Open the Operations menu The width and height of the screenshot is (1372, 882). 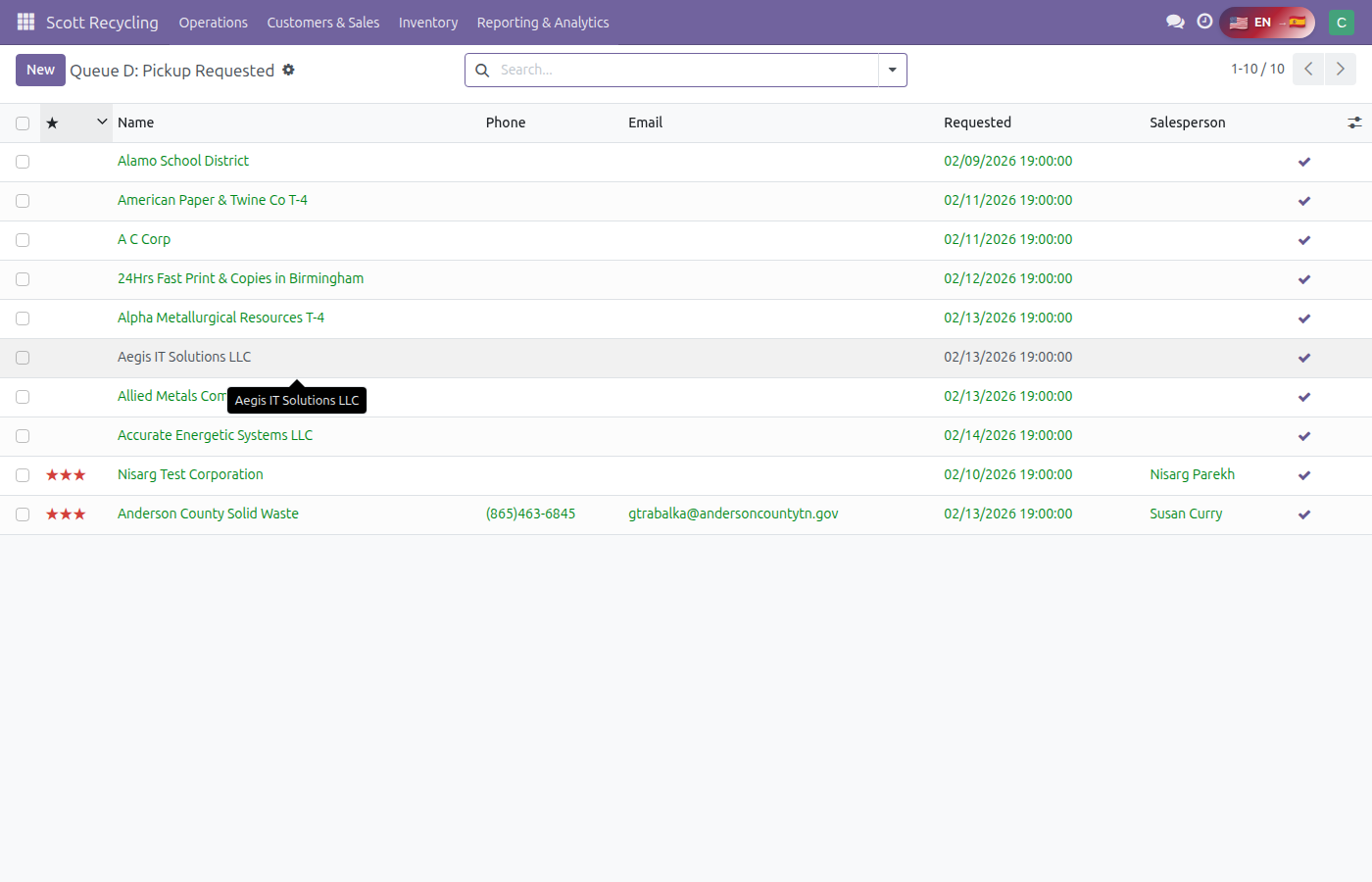coord(213,23)
